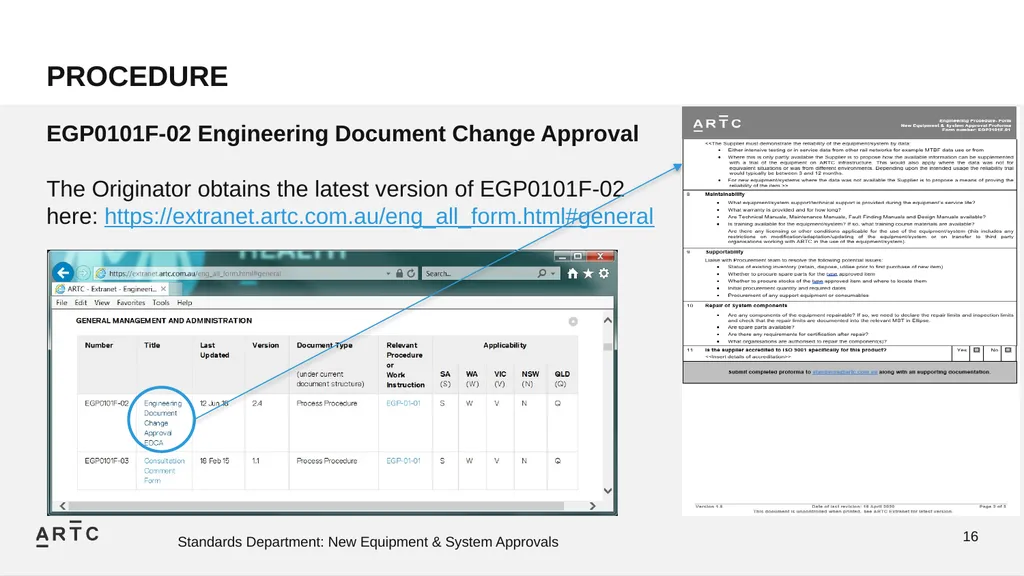Click the standards email link in the form
Screen dimensions: 1024x576
tap(844, 372)
